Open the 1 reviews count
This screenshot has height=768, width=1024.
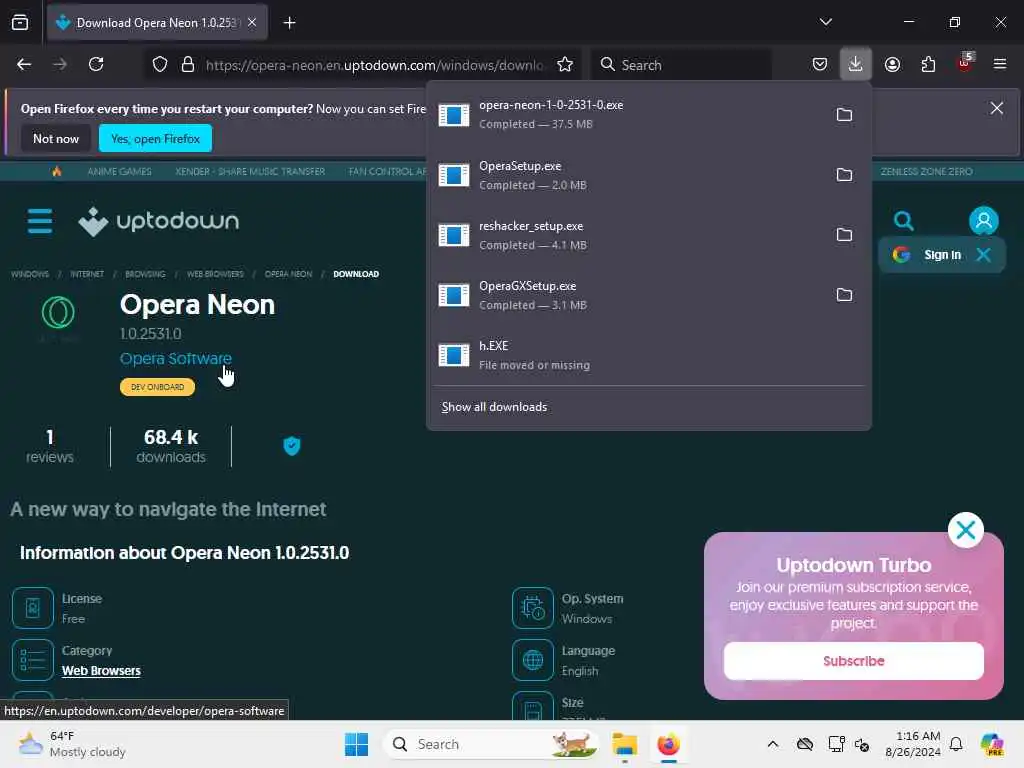(x=50, y=447)
